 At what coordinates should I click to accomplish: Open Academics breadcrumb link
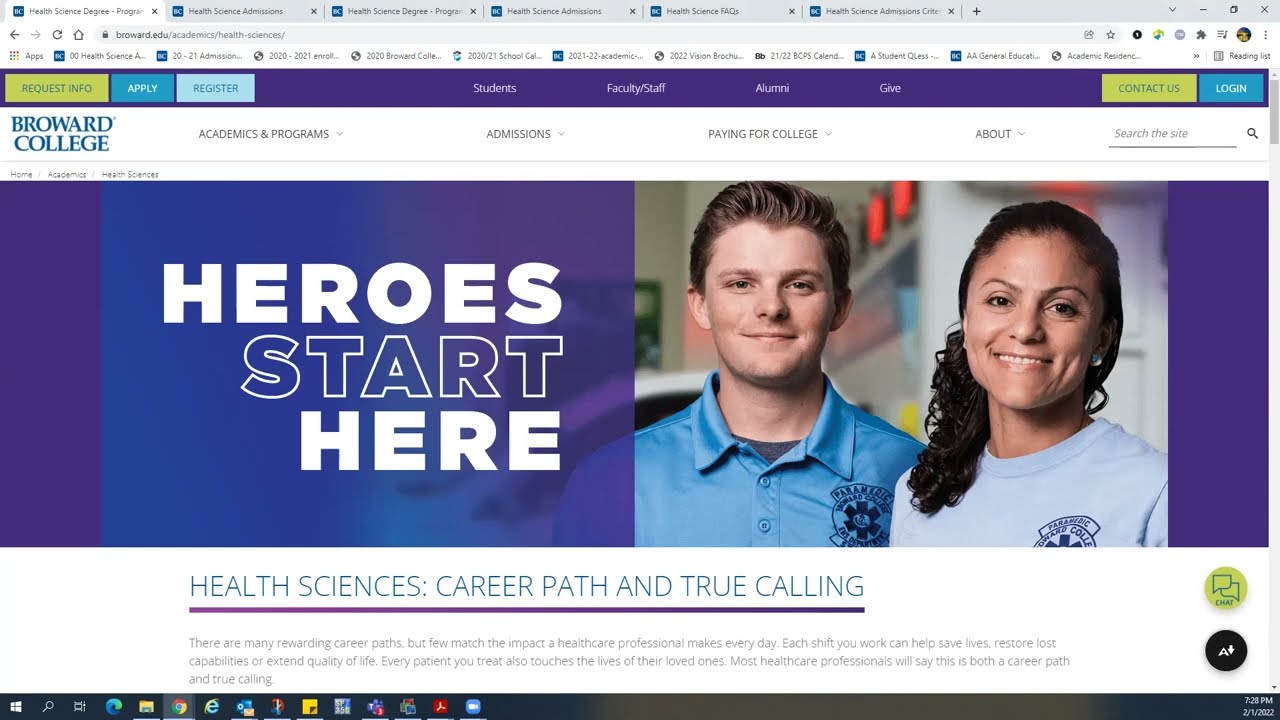pos(67,175)
